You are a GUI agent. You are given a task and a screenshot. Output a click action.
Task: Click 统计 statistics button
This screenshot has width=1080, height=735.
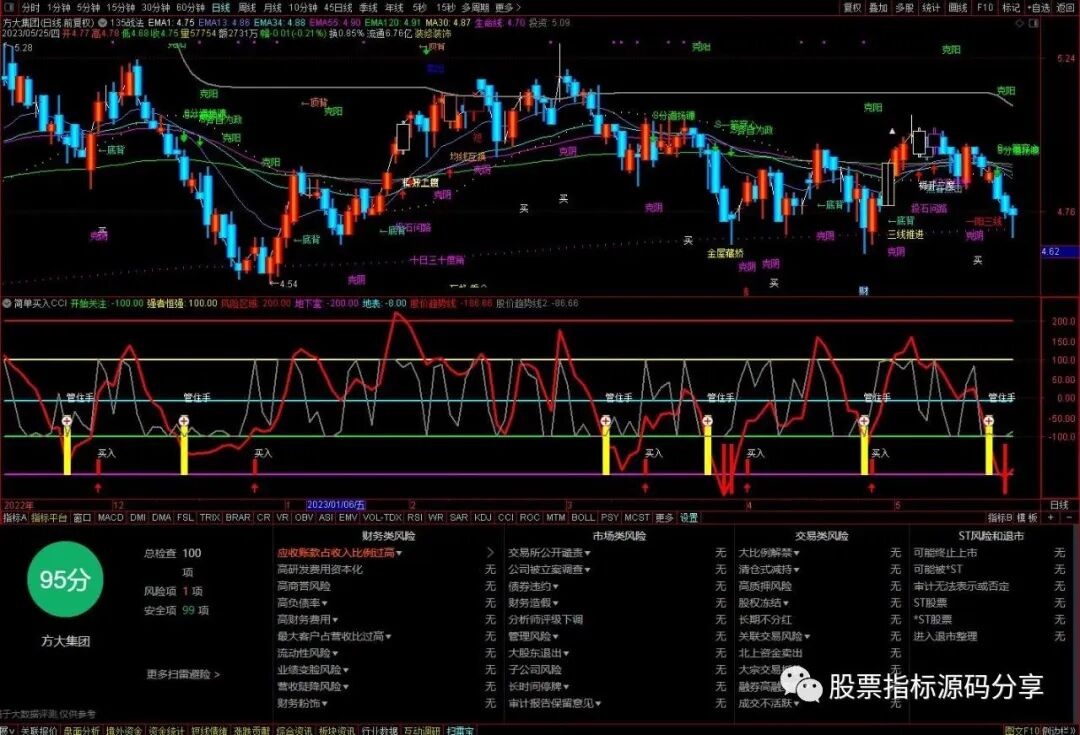(x=931, y=8)
